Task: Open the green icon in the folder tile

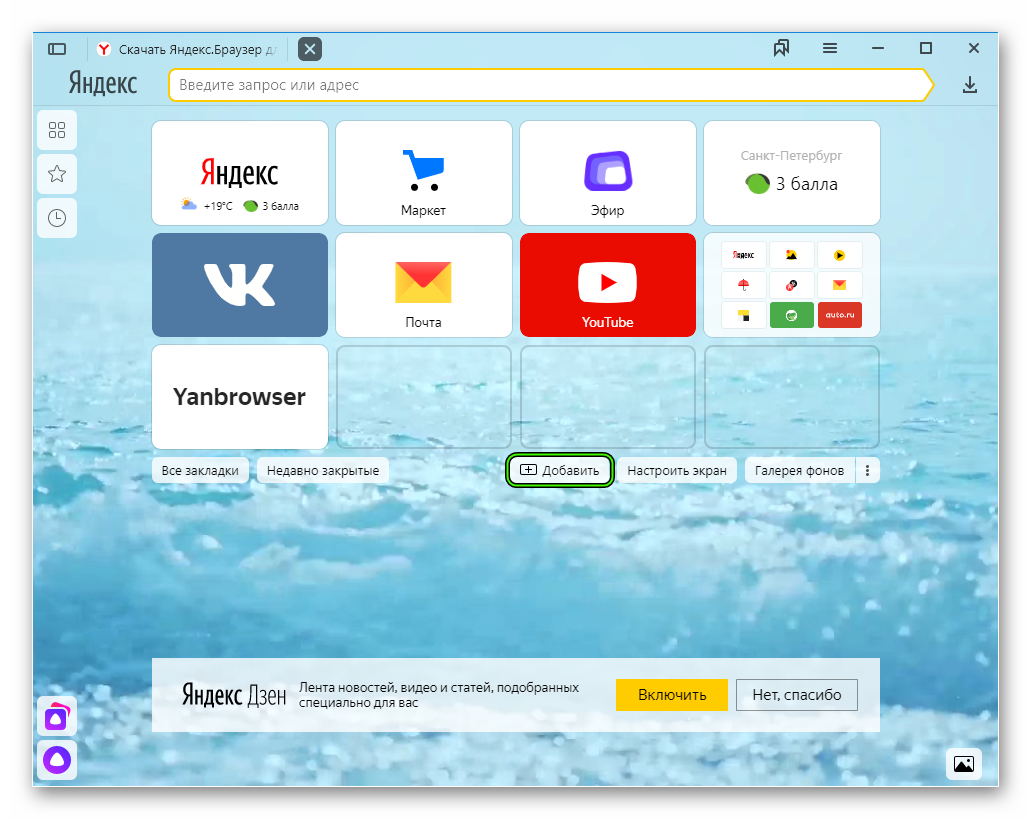Action: tap(792, 316)
